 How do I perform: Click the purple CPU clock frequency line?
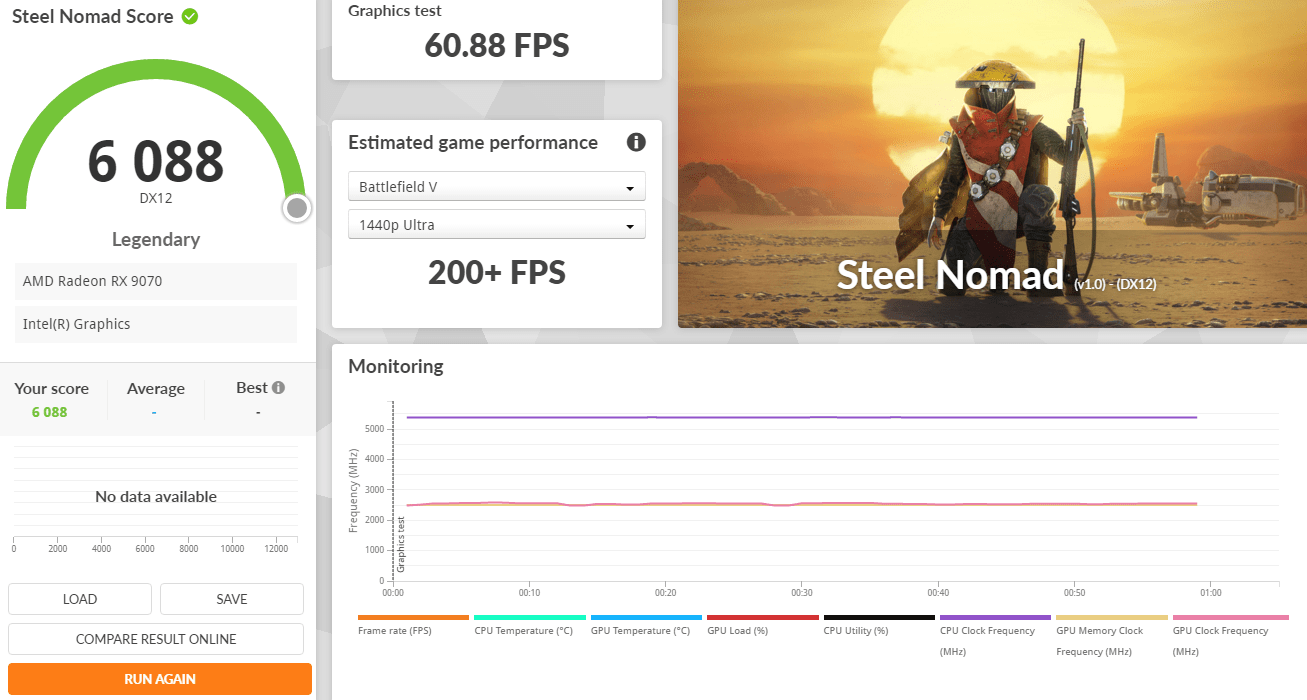800,417
